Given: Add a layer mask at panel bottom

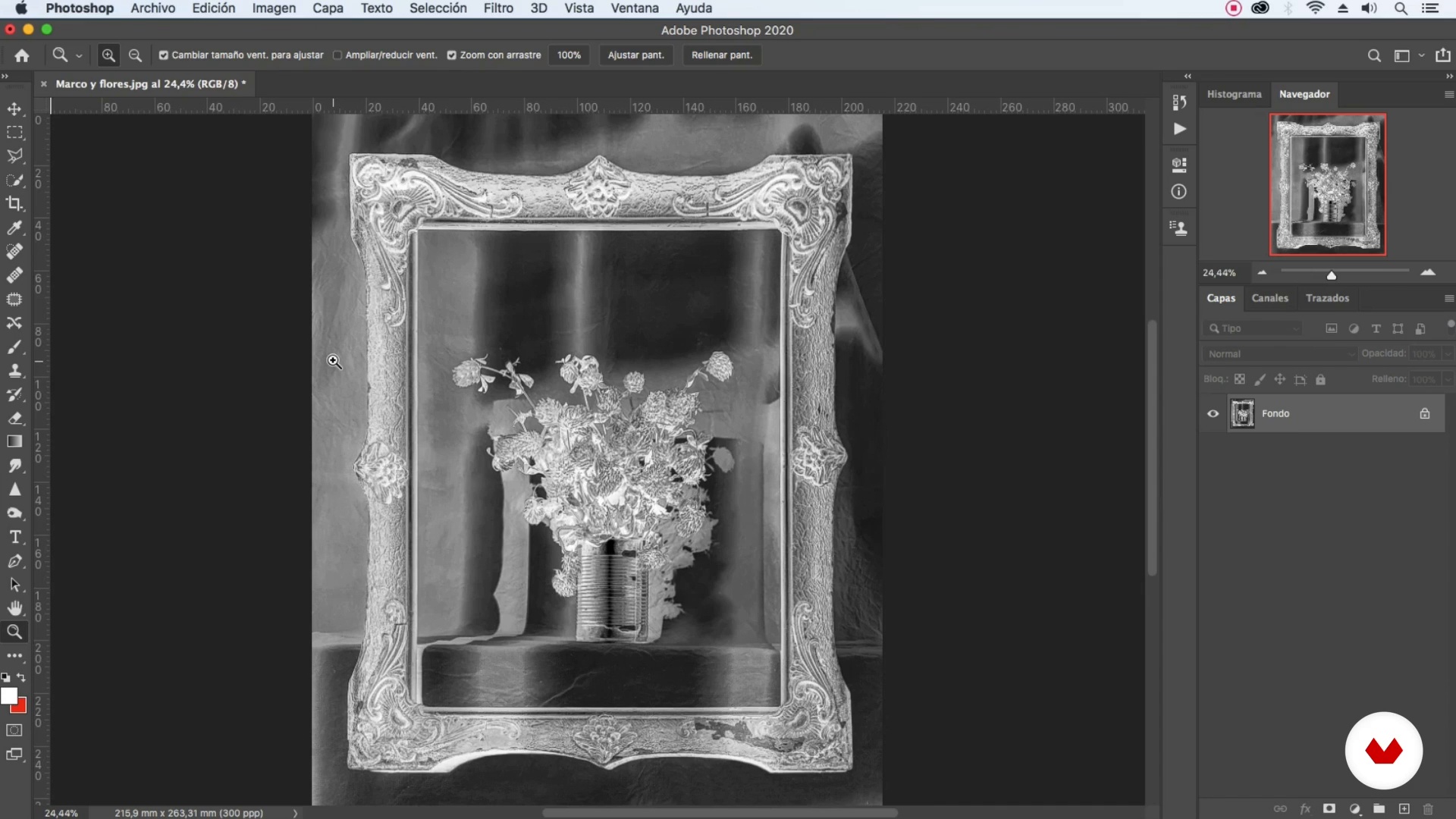Looking at the screenshot, I should [x=1329, y=808].
